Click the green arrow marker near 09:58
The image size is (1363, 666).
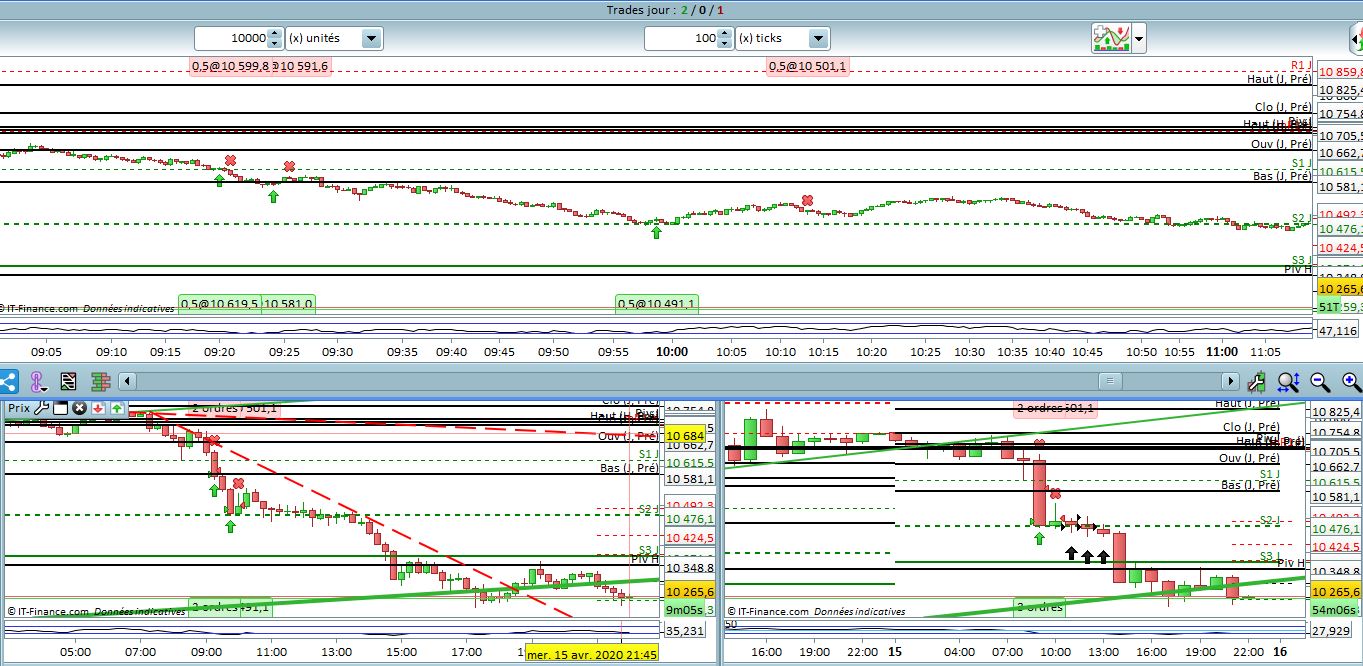(657, 232)
